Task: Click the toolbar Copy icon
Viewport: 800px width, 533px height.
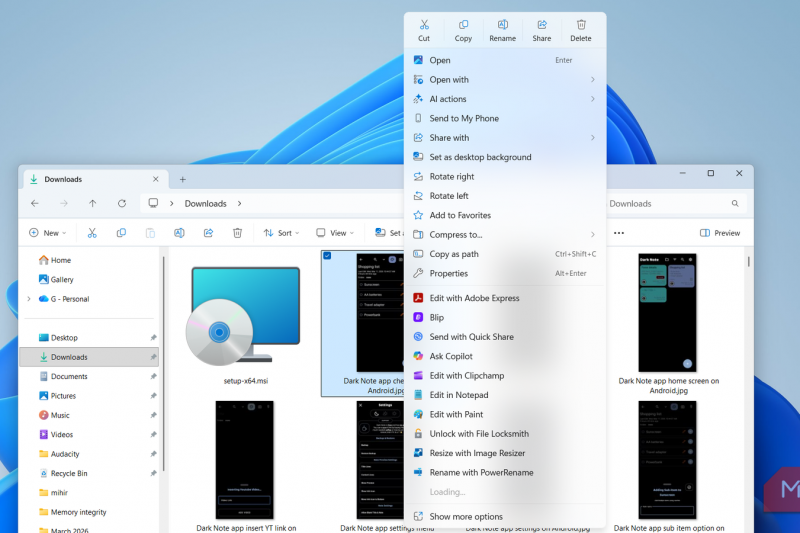Action: (121, 233)
